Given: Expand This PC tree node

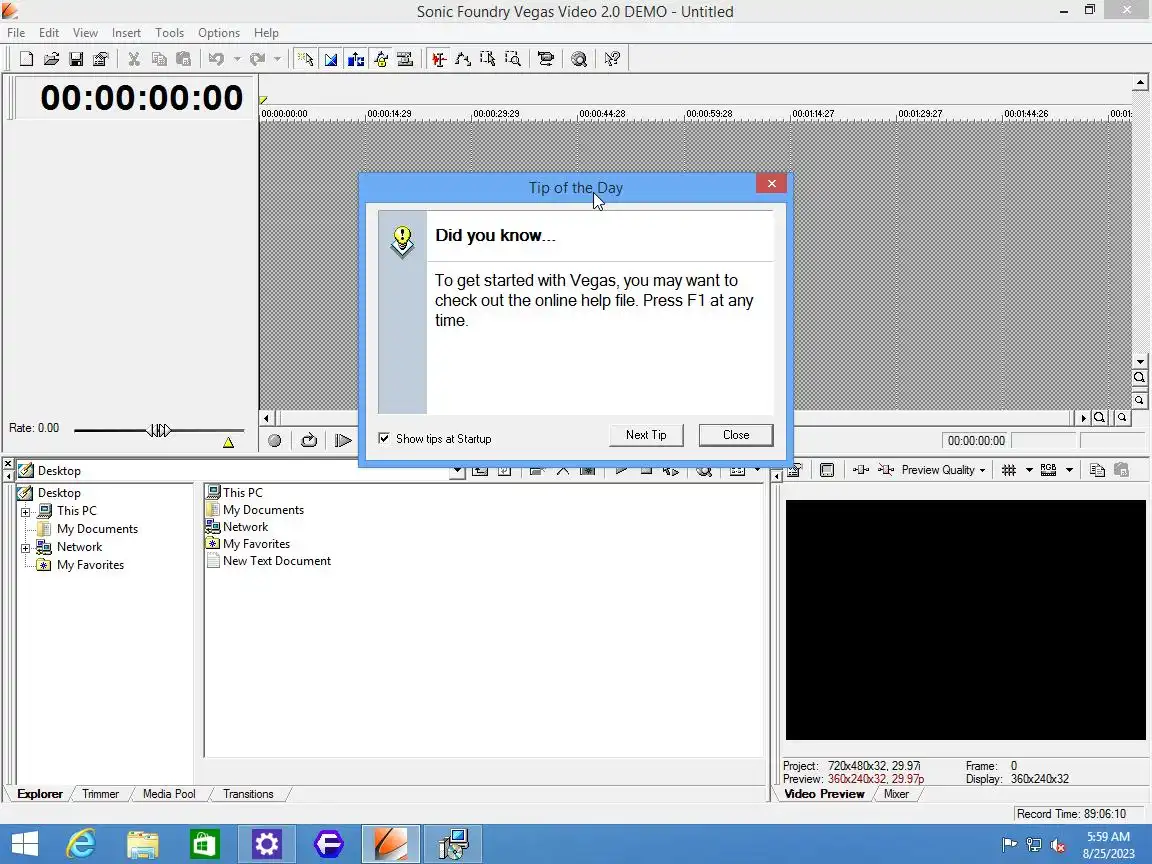Looking at the screenshot, I should coord(26,512).
